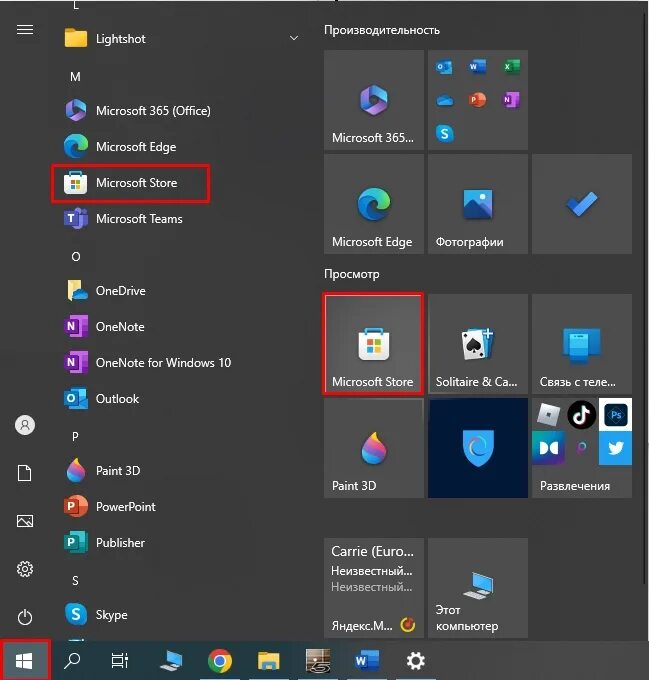Open Paint 3D from the app list
649x680 pixels.
[180, 471]
